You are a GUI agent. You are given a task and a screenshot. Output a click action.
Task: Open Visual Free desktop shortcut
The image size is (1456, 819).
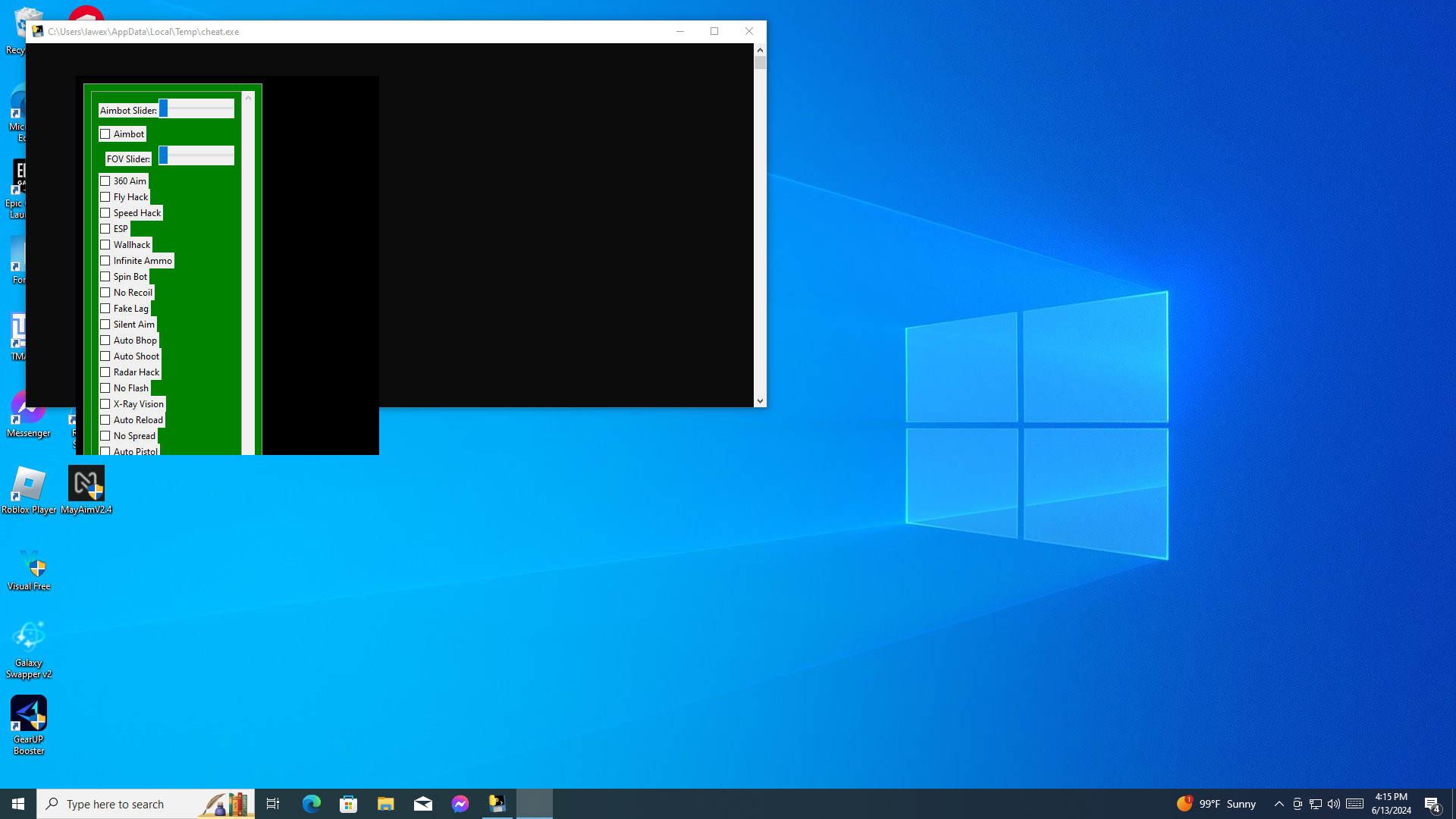29,566
